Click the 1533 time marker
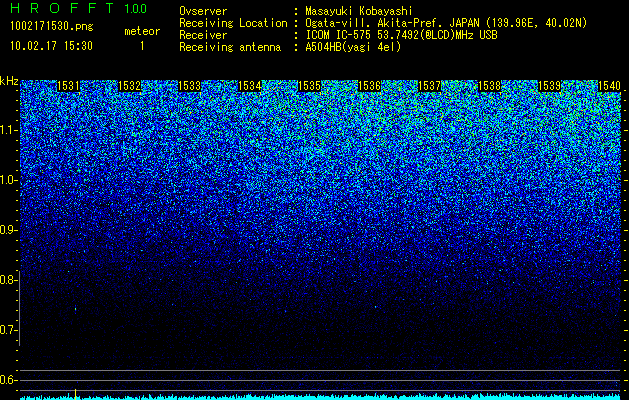The image size is (629, 400). pyautogui.click(x=189, y=86)
